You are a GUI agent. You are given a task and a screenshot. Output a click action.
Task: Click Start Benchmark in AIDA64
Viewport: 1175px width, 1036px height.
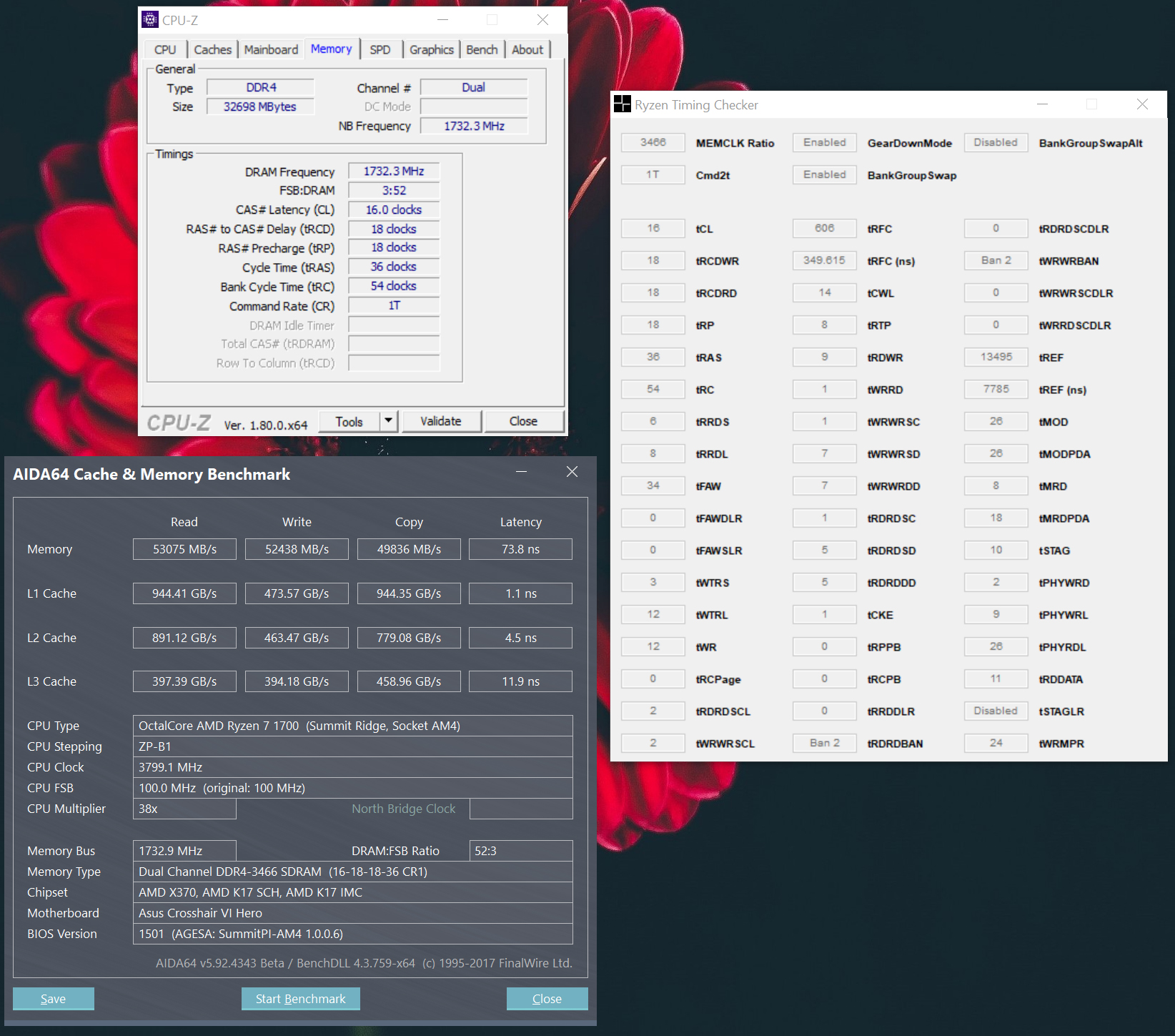(x=301, y=999)
